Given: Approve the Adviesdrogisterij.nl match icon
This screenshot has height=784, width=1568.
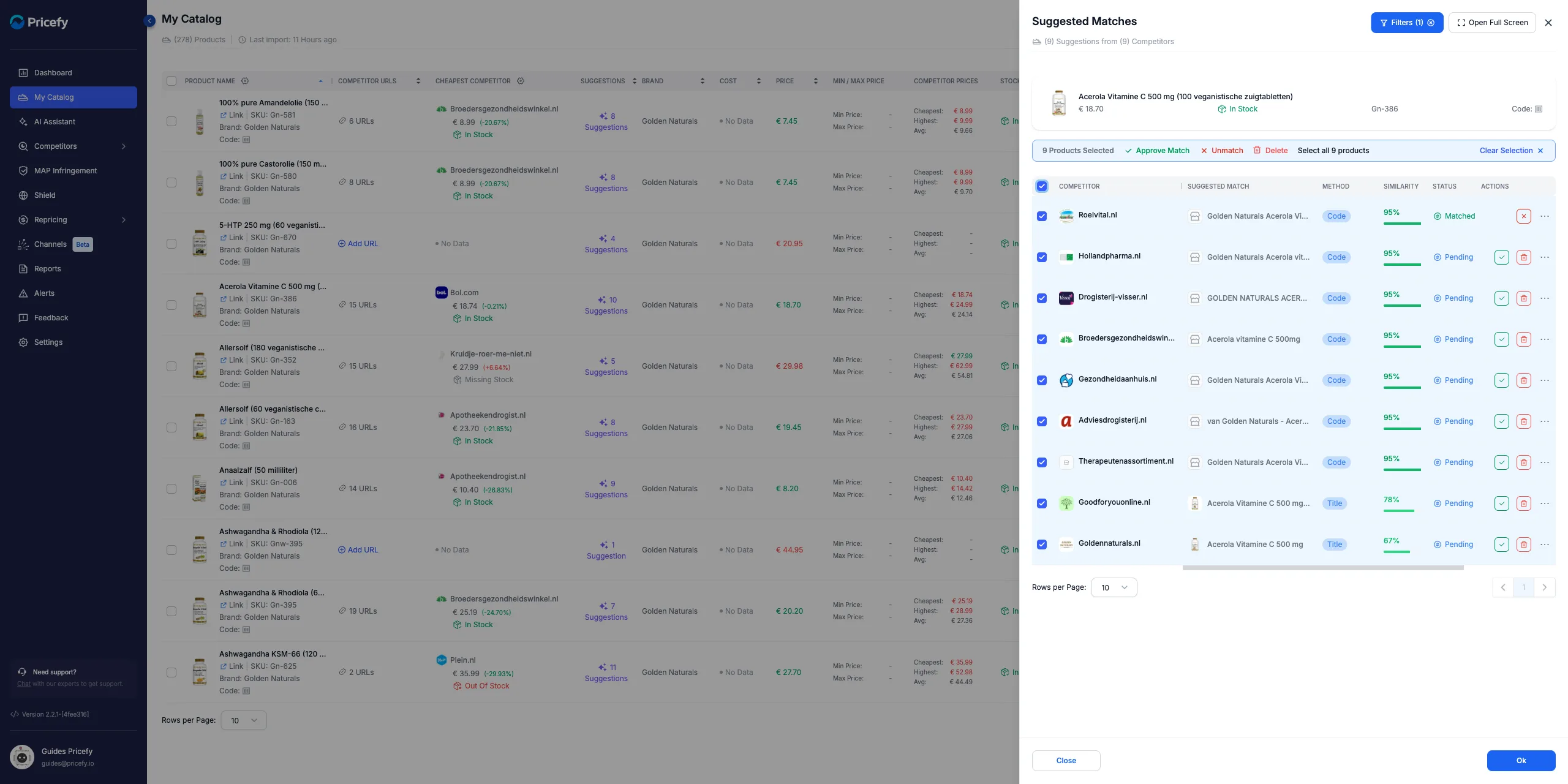Looking at the screenshot, I should point(1501,421).
